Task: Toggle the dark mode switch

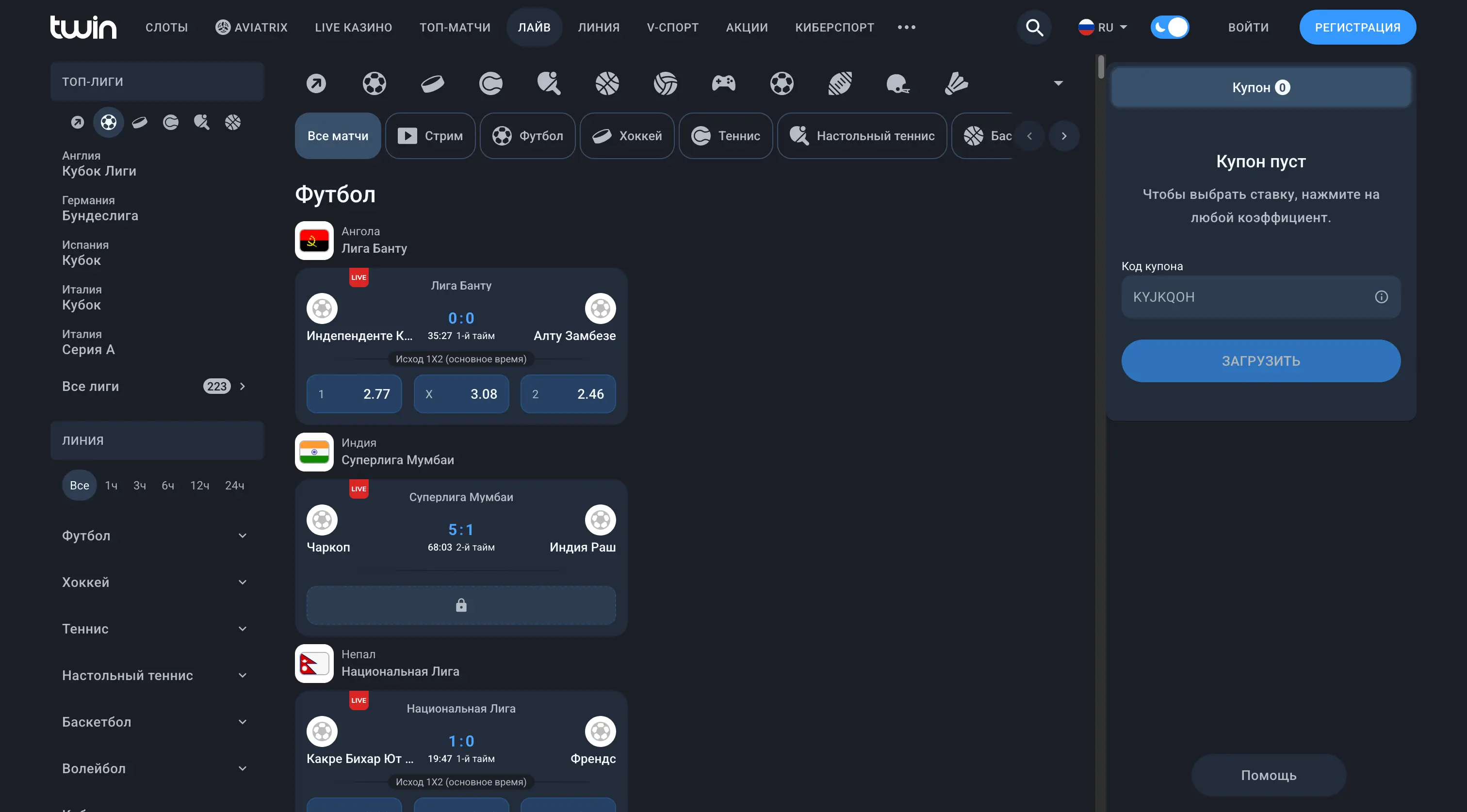Action: [1169, 27]
